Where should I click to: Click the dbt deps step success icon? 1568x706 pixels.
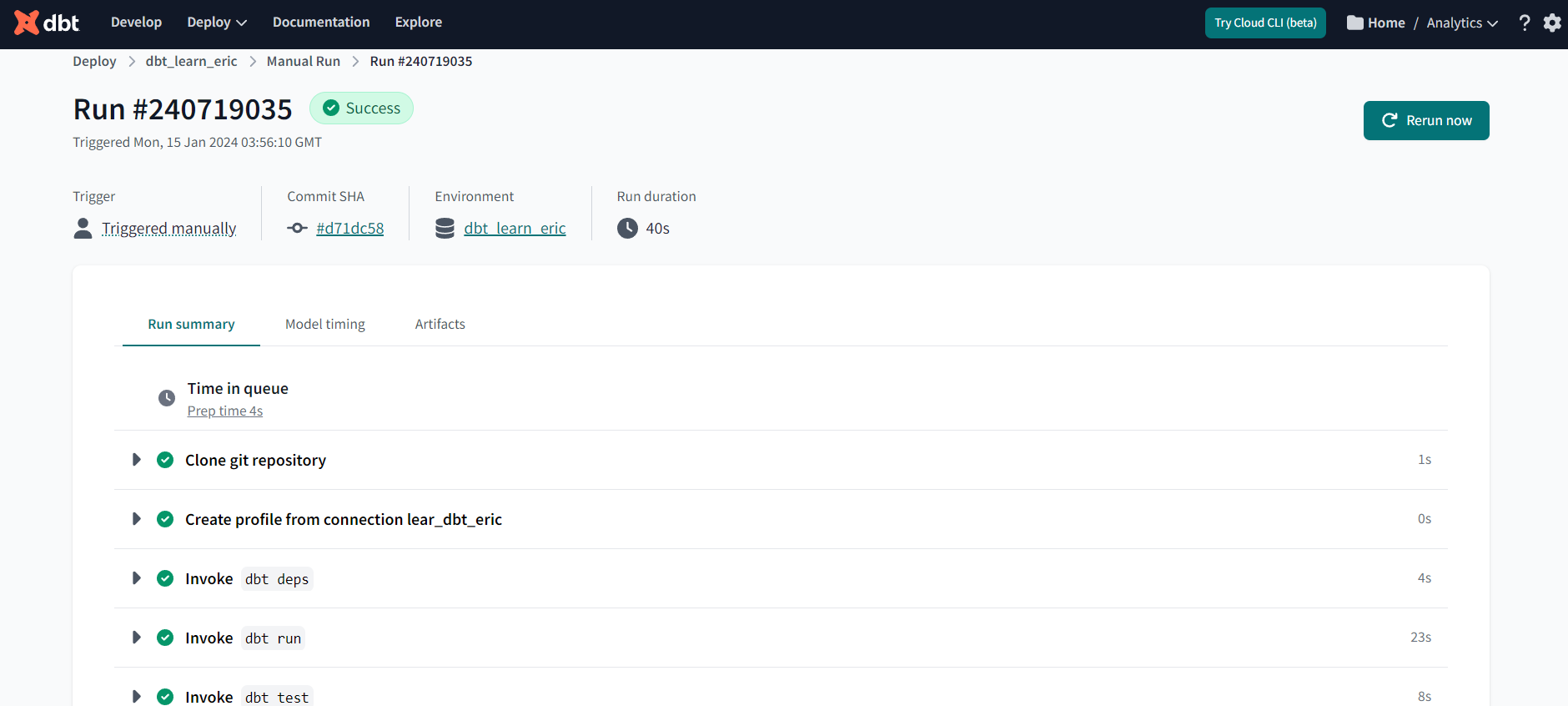(x=165, y=578)
